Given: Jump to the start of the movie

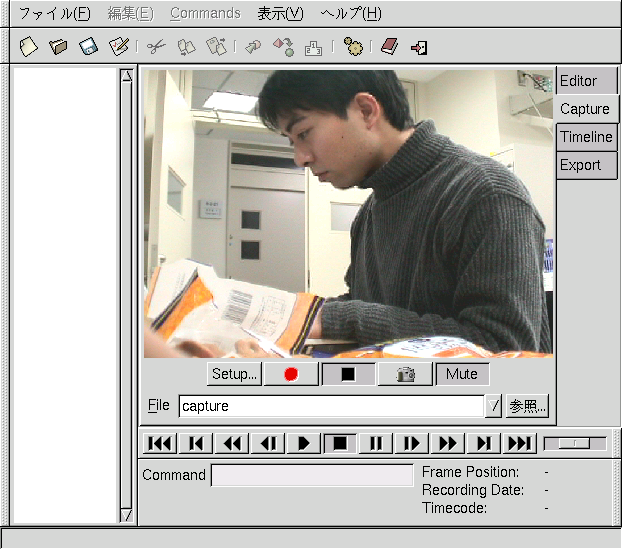Looking at the screenshot, I should pyautogui.click(x=159, y=443).
